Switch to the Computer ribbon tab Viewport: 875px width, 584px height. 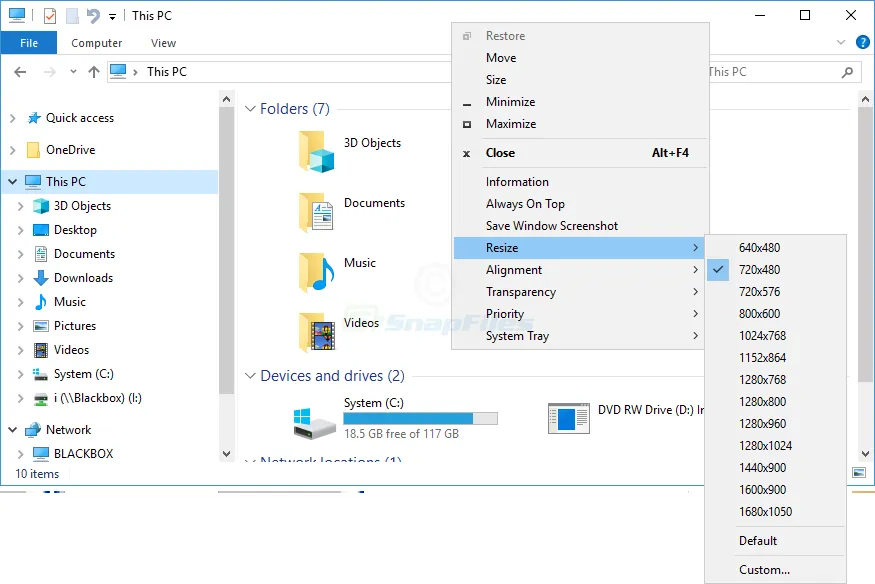97,43
